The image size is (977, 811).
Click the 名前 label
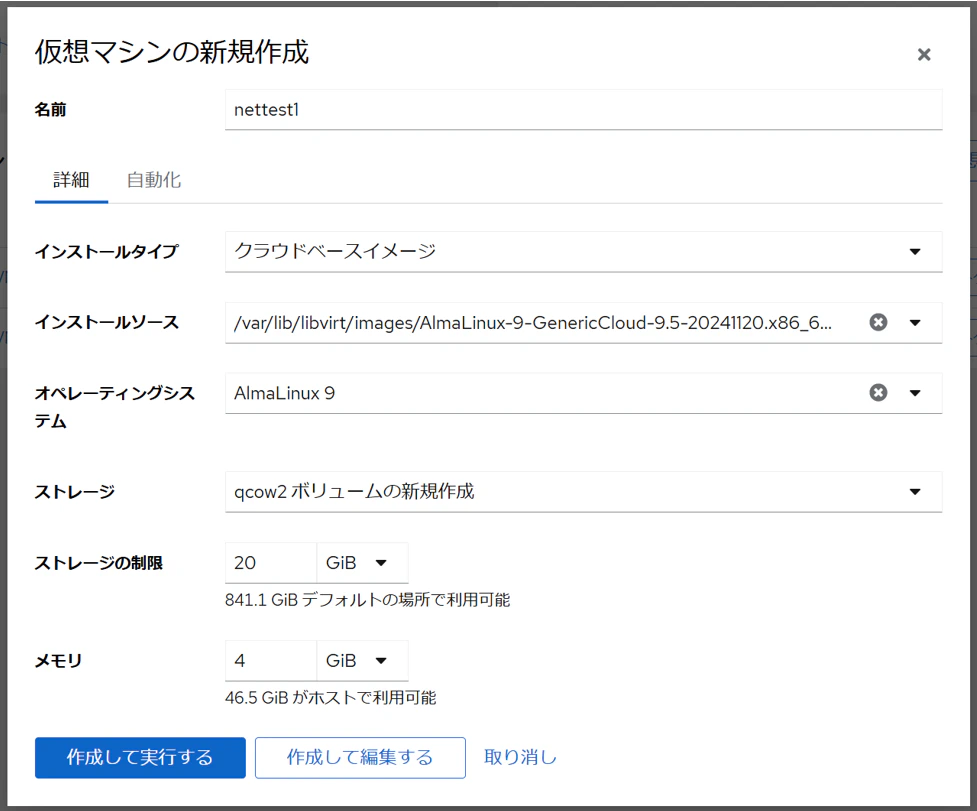point(50,110)
